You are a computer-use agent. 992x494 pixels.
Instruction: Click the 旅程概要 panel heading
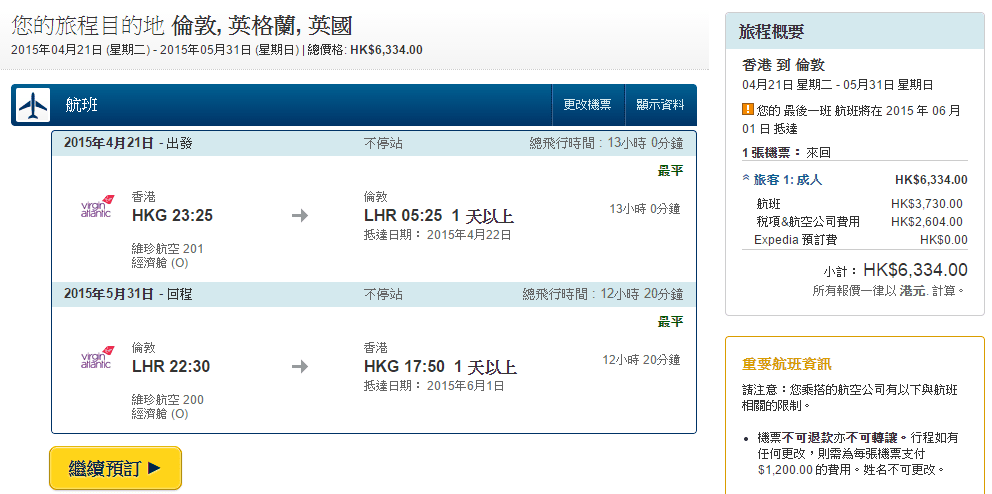[x=771, y=32]
